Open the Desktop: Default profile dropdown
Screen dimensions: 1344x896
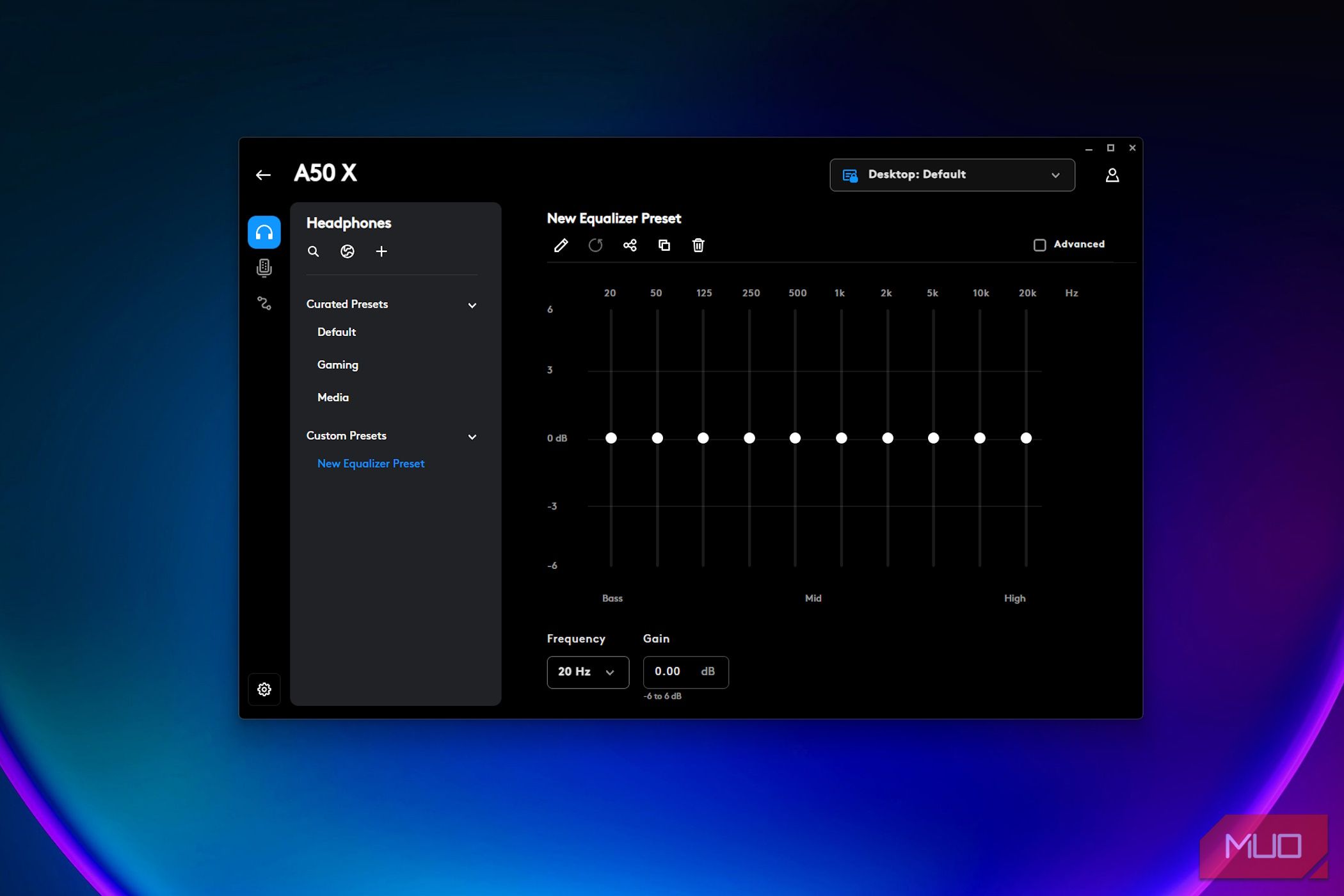952,175
